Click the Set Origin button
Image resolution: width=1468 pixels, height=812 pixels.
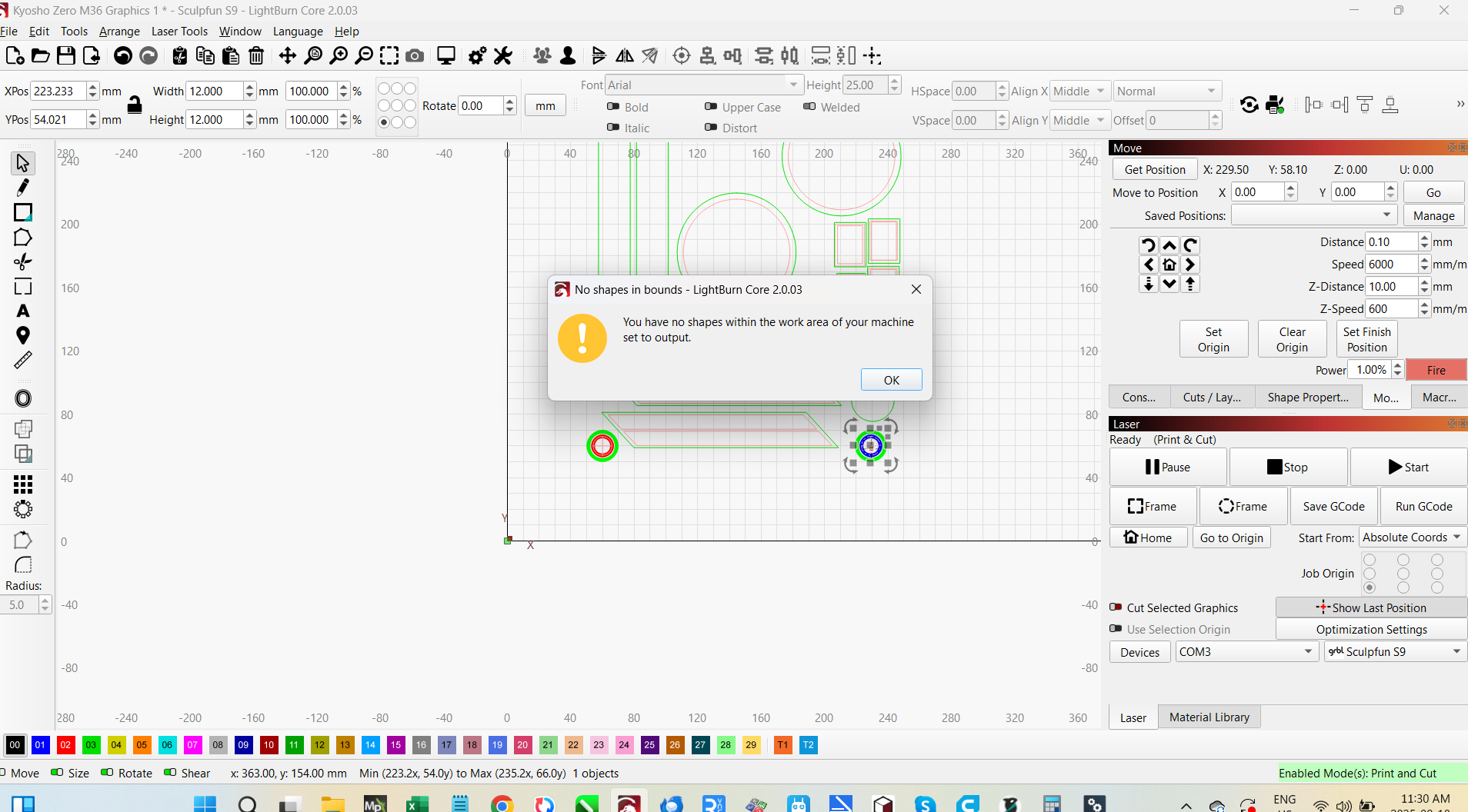[1213, 339]
